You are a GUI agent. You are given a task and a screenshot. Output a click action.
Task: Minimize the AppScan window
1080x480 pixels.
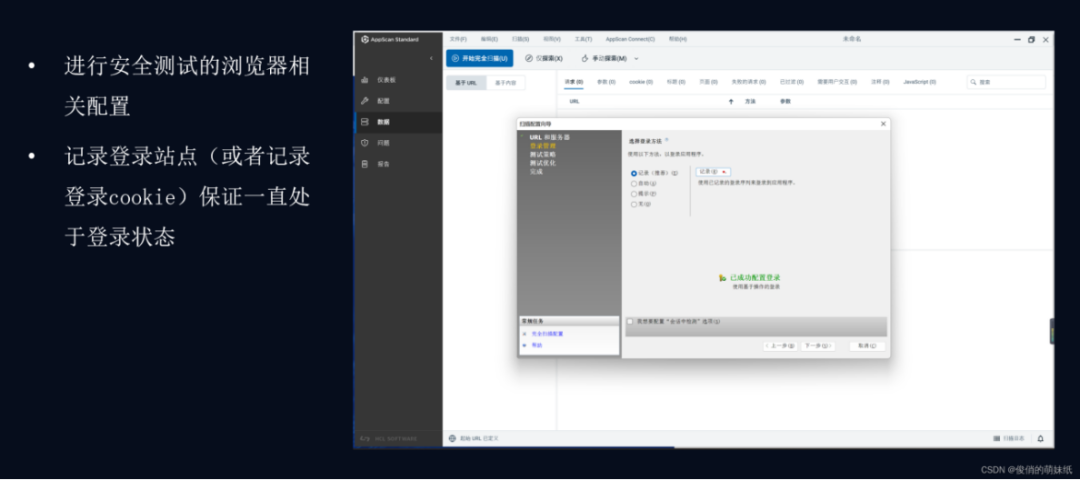pyautogui.click(x=1017, y=40)
